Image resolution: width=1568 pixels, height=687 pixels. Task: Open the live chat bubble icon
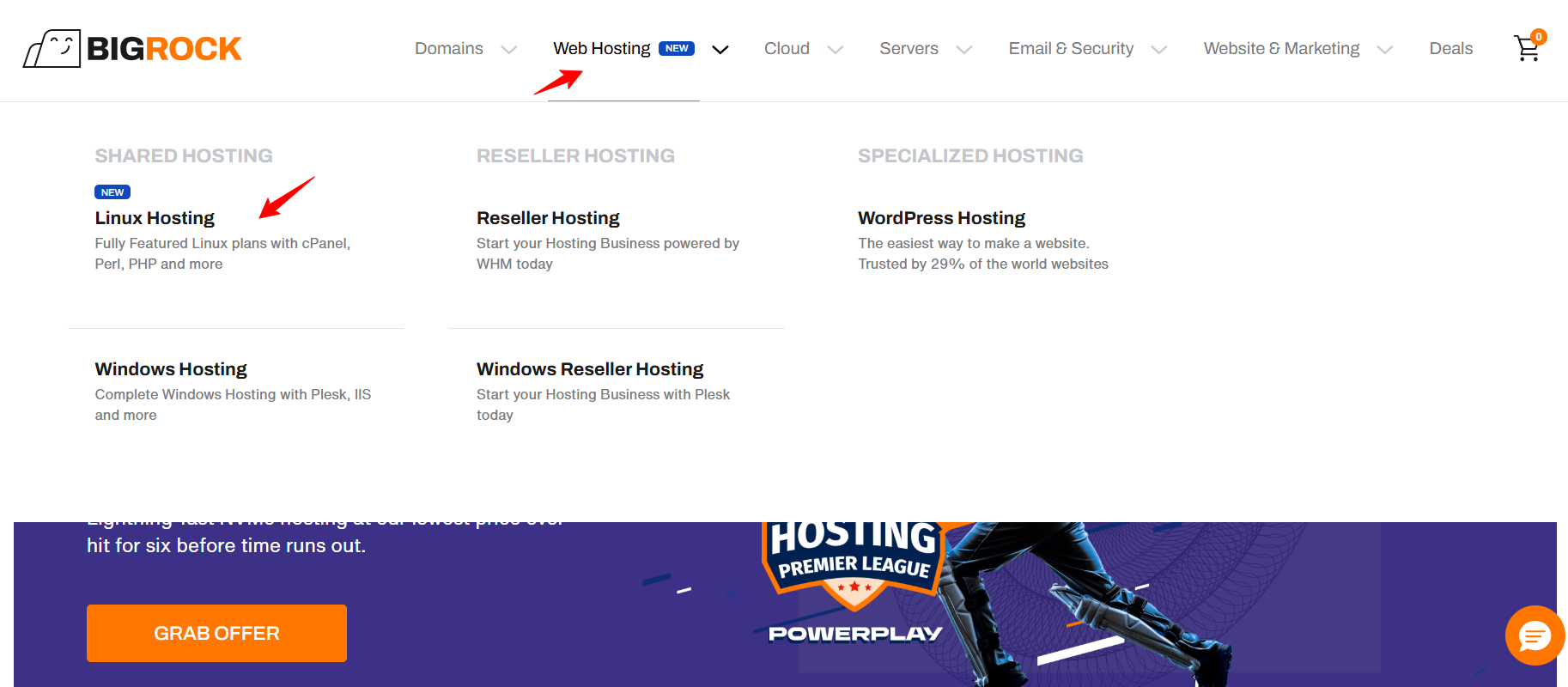point(1535,635)
